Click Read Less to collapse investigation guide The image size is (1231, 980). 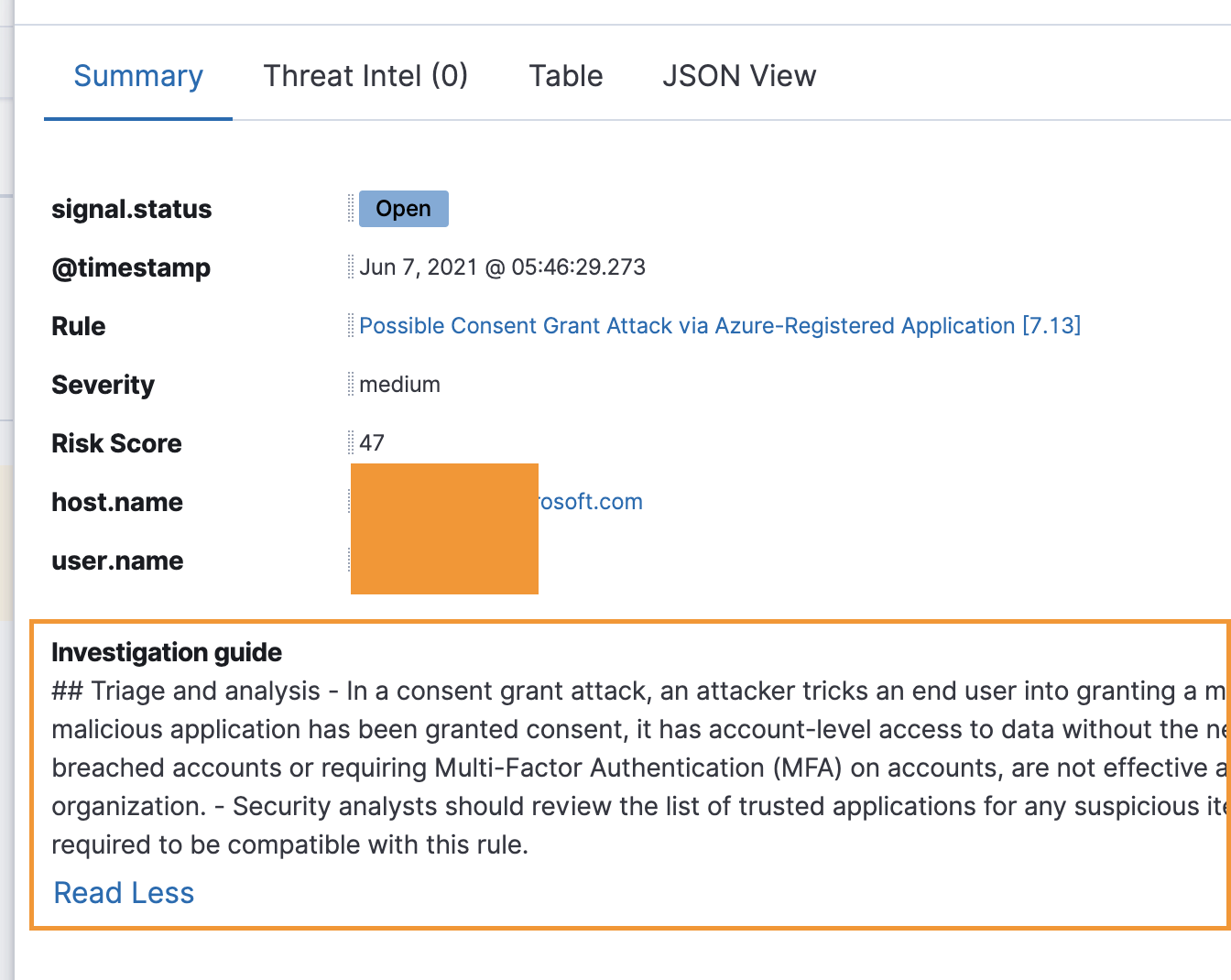124,893
